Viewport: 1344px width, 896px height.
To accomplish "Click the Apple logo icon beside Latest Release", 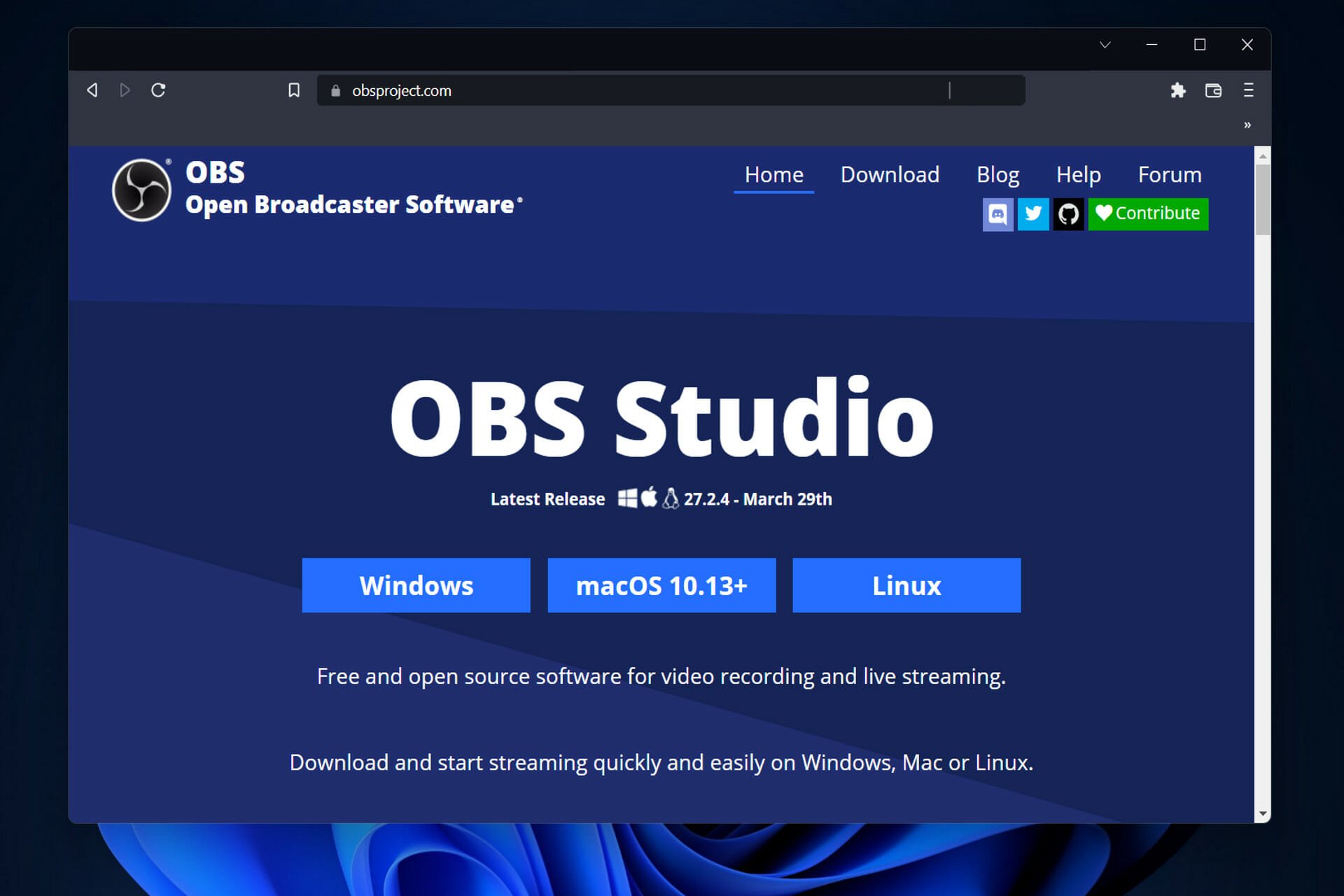I will click(x=649, y=497).
